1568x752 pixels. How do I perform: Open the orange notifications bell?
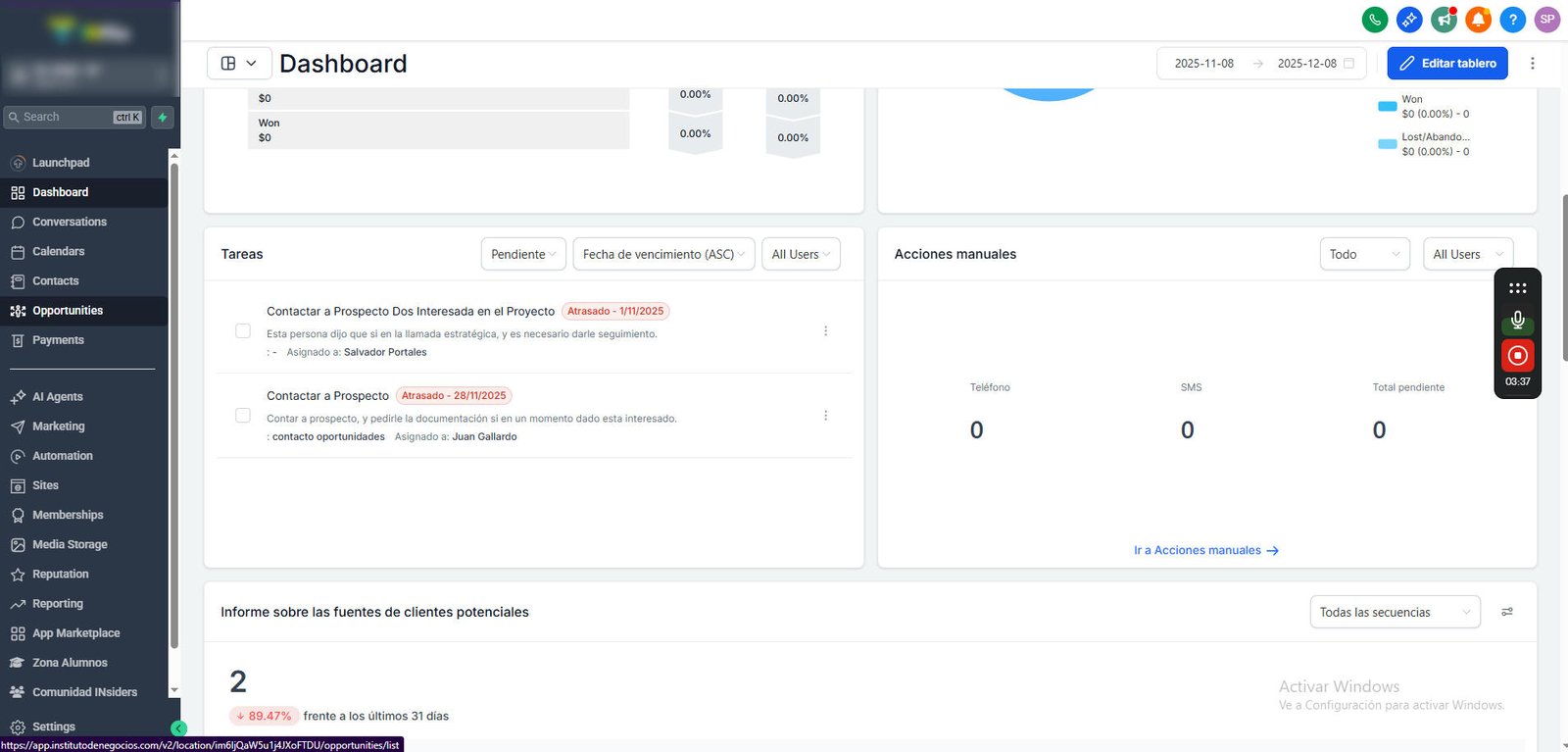tap(1478, 19)
